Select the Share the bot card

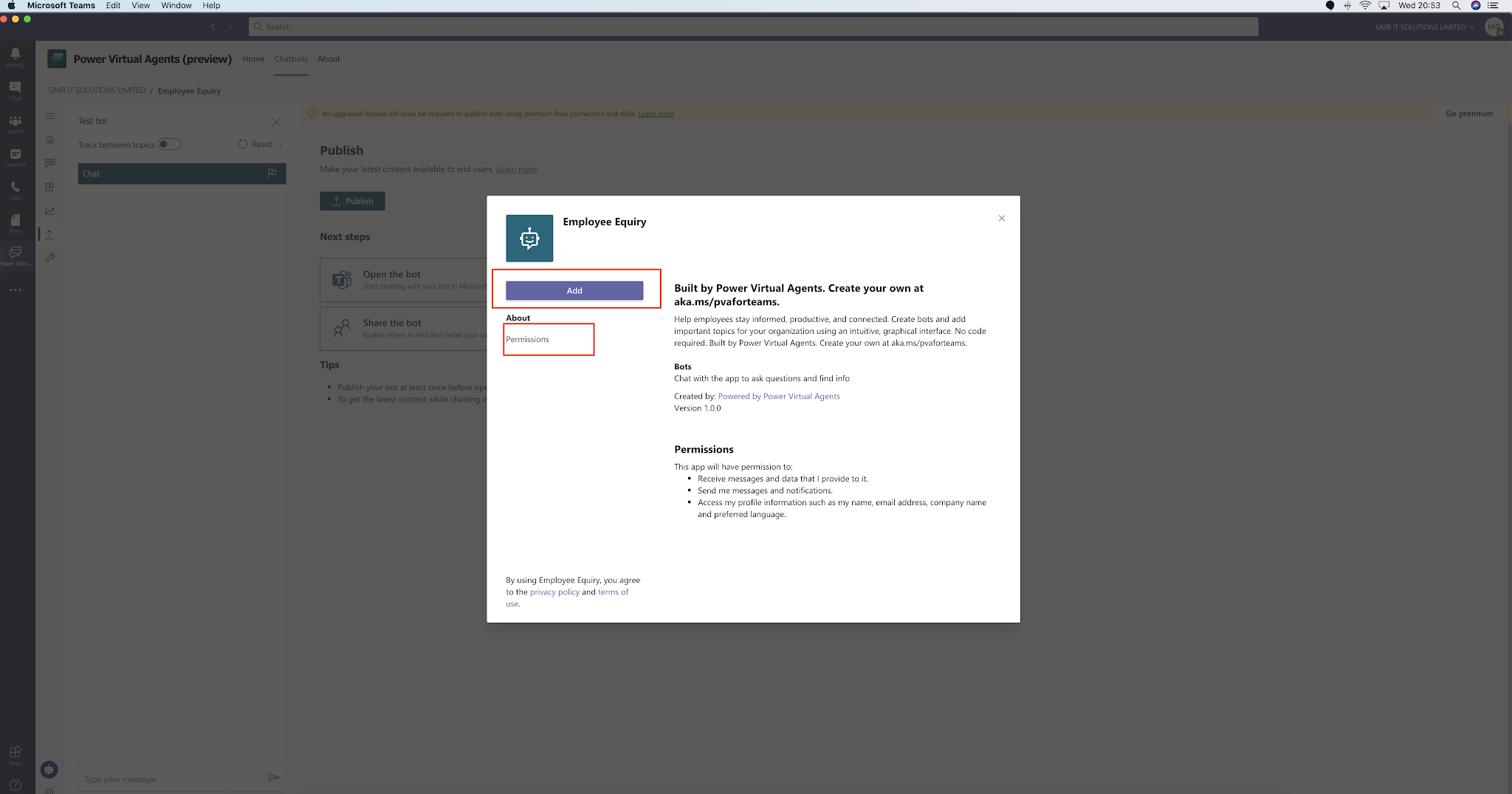(x=403, y=329)
